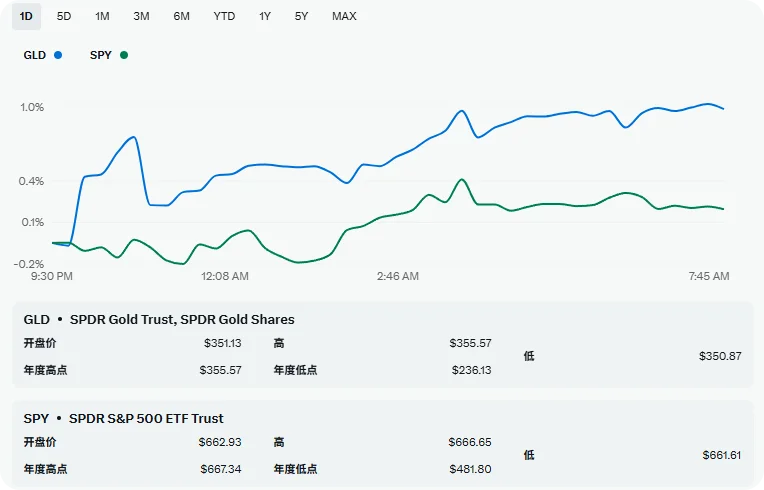The image size is (764, 490).
Task: Switch chart to 6M range
Action: (181, 16)
